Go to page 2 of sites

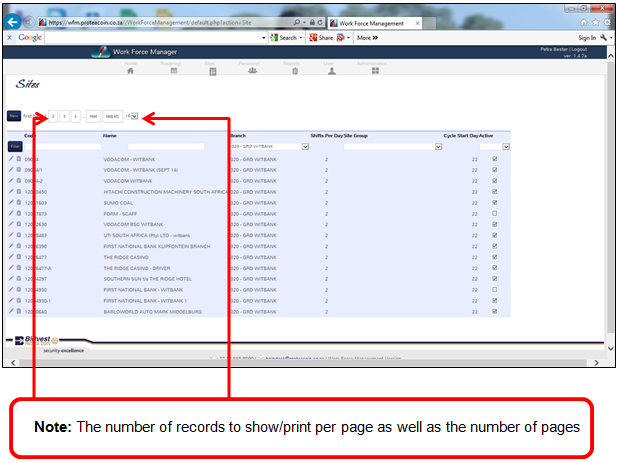(x=53, y=116)
